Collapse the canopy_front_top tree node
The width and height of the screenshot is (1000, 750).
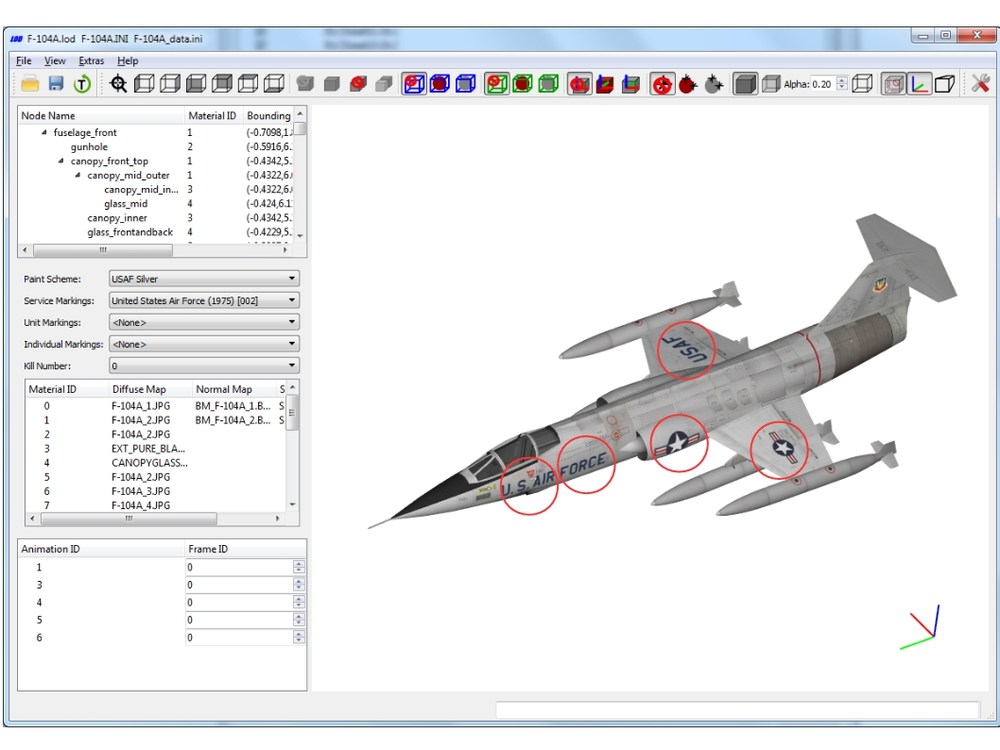[x=61, y=161]
